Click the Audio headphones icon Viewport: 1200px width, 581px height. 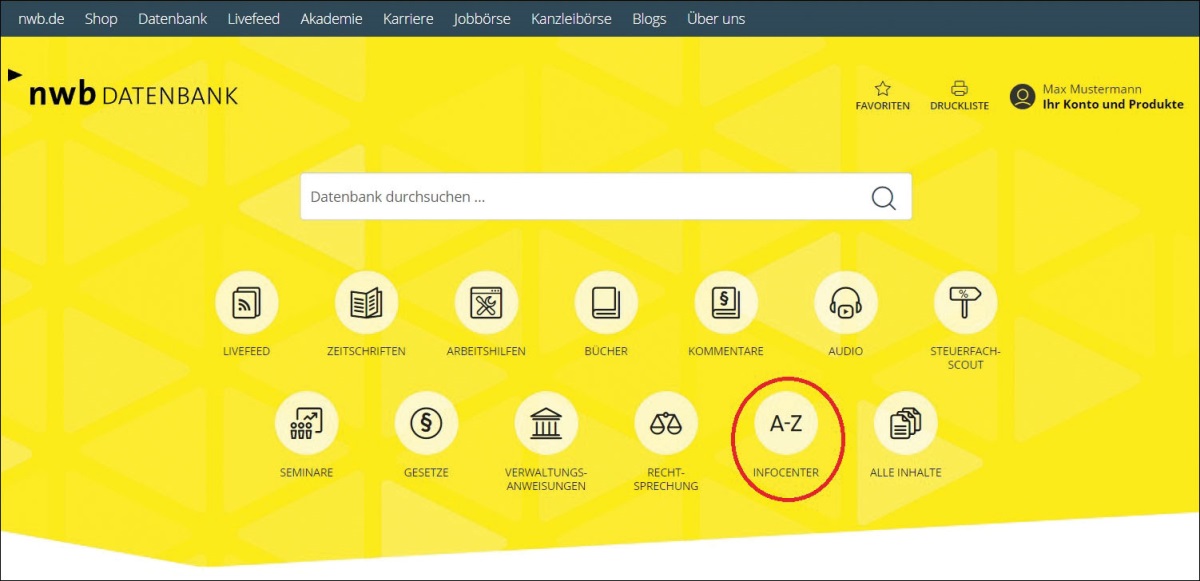(846, 303)
